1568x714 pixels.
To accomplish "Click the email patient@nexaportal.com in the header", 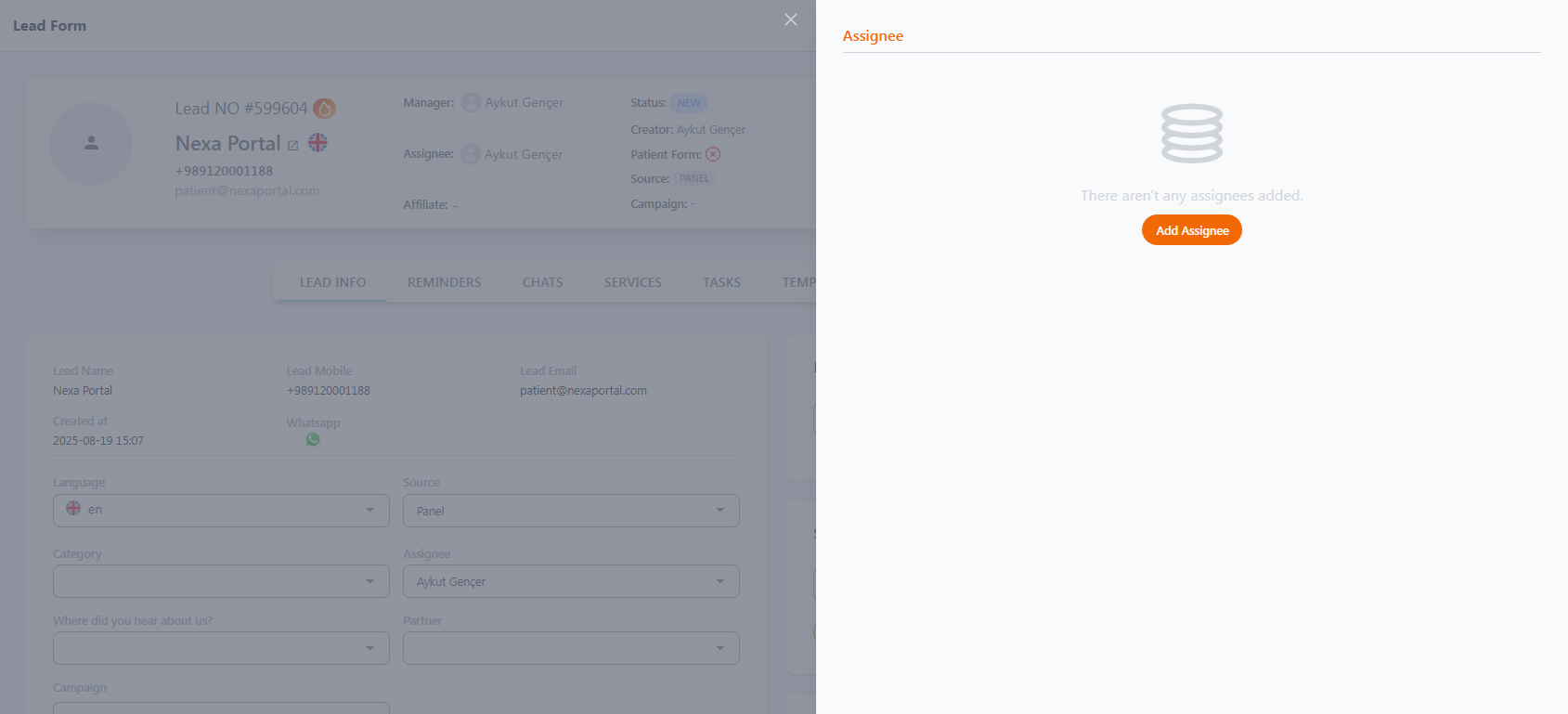I will [x=247, y=190].
